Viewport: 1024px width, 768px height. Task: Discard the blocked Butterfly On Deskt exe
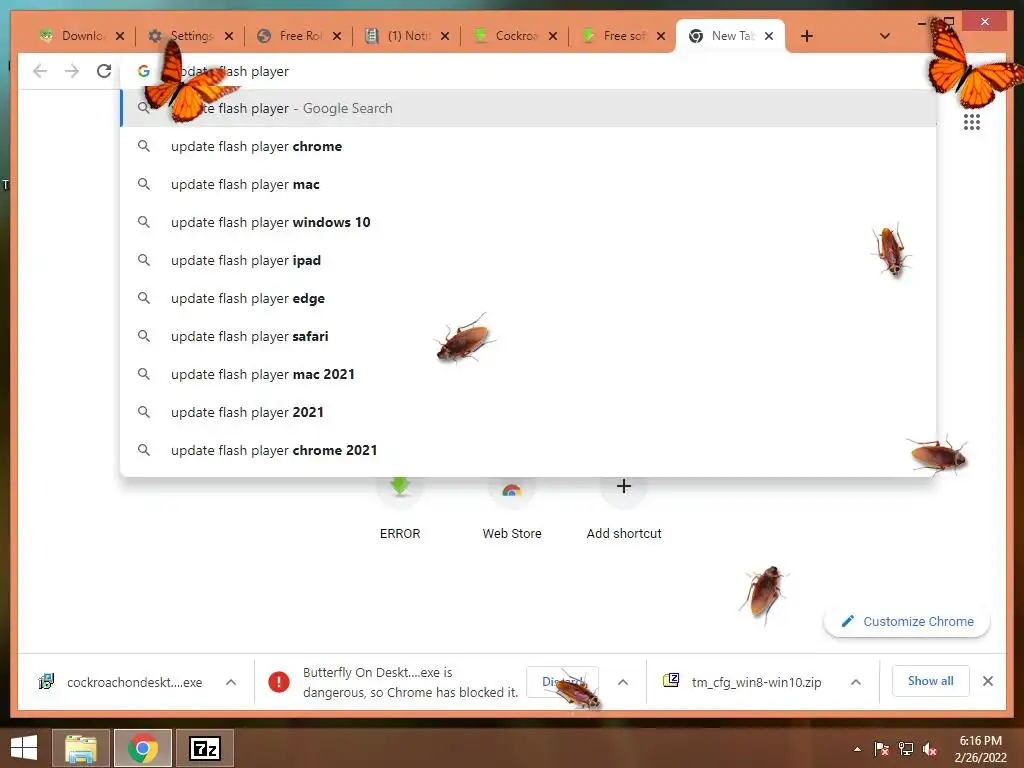pos(562,682)
